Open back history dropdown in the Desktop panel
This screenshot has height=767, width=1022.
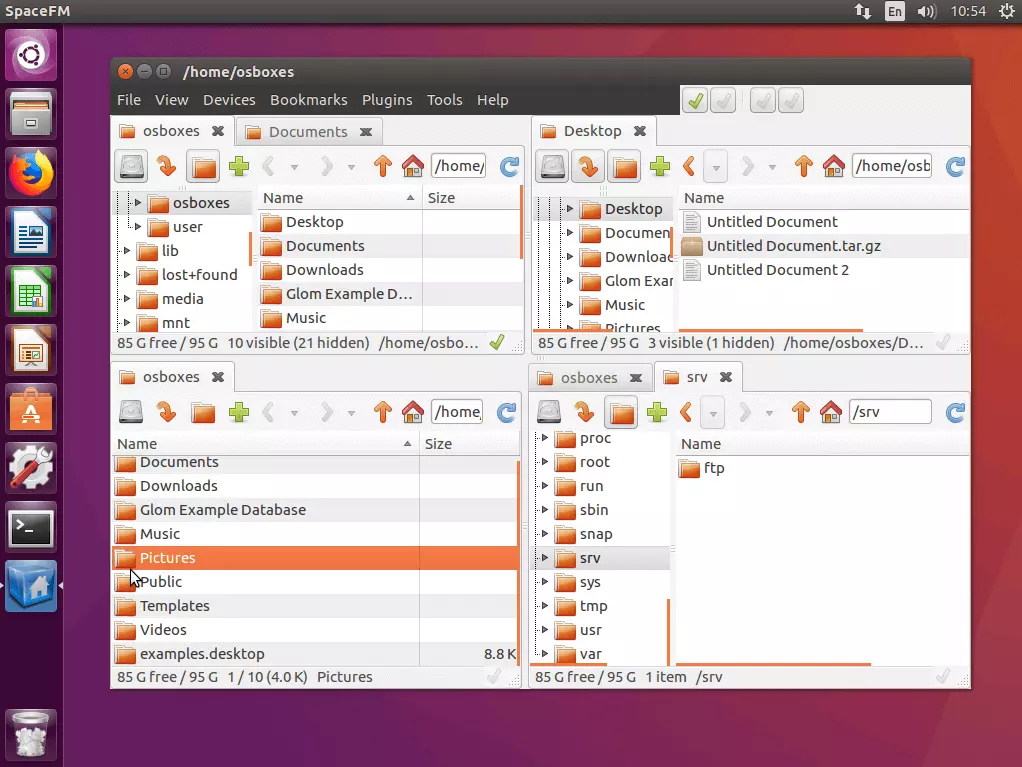pyautogui.click(x=715, y=166)
